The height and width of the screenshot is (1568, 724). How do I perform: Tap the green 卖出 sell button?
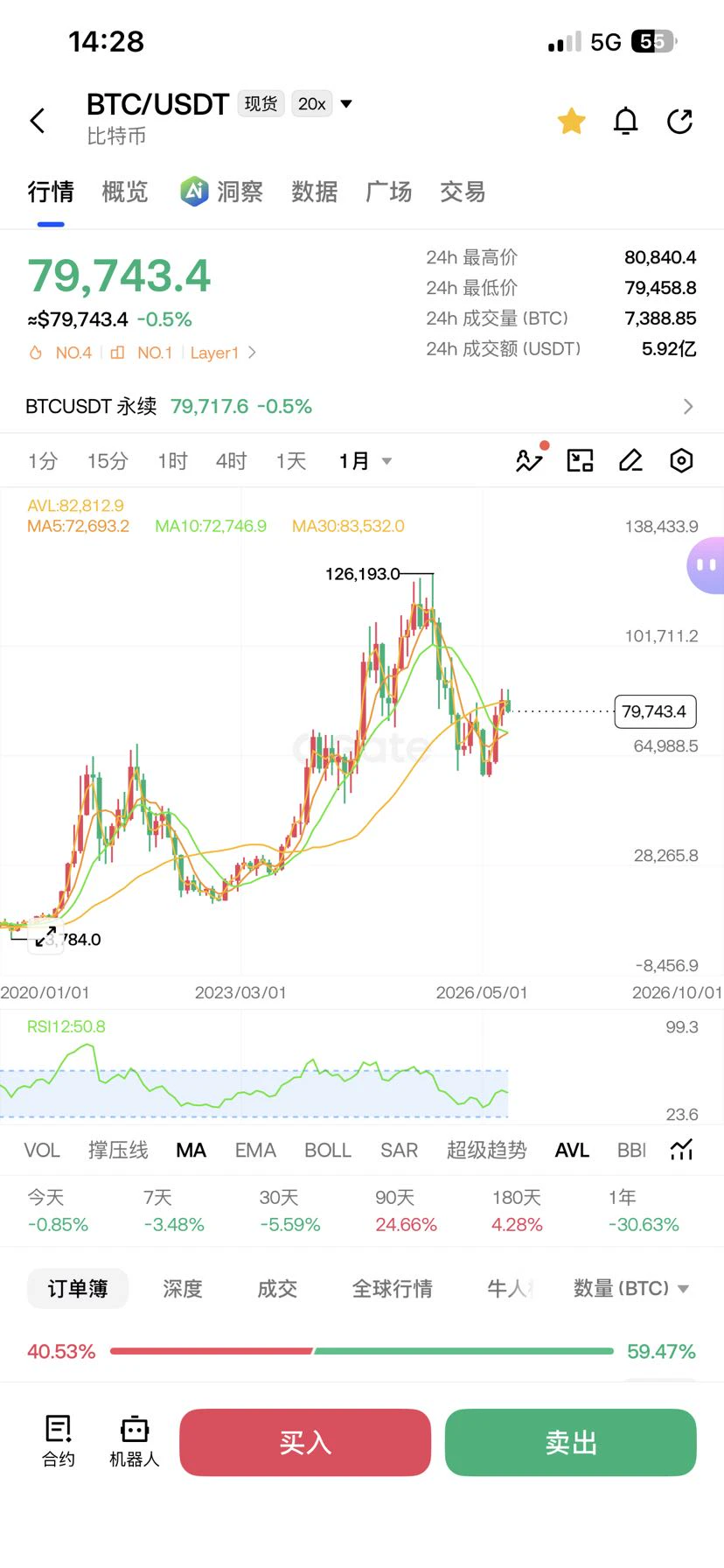pyautogui.click(x=571, y=1442)
